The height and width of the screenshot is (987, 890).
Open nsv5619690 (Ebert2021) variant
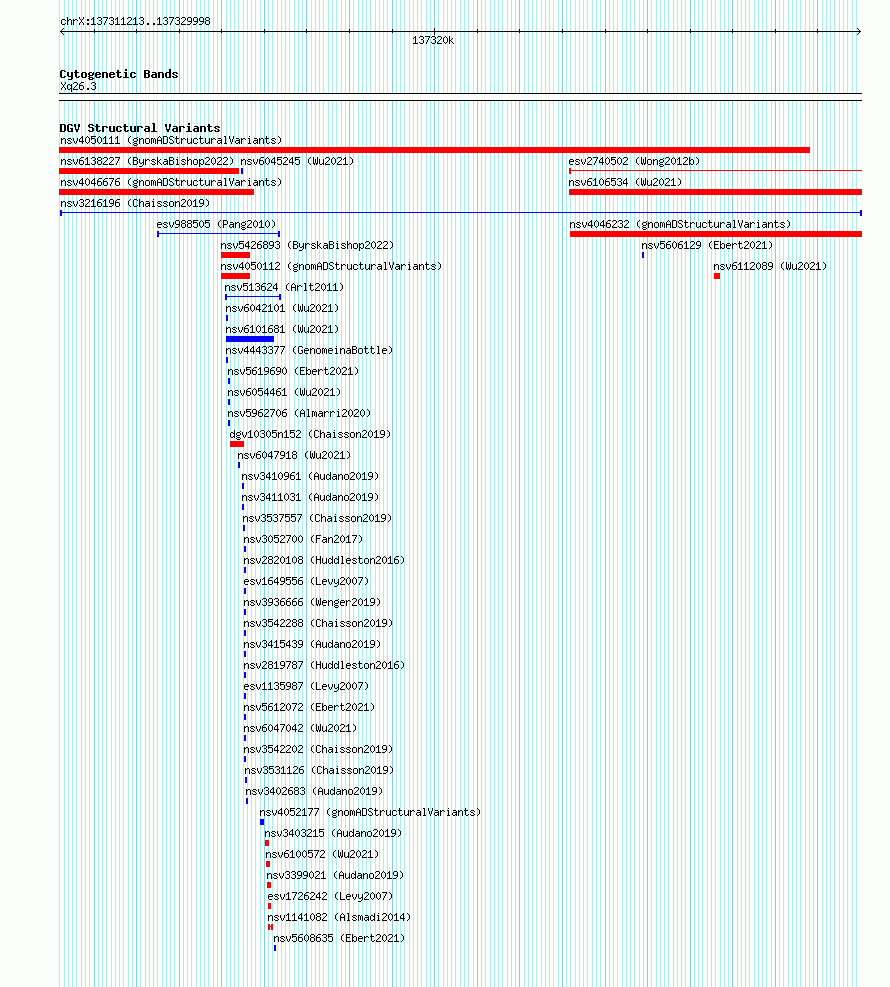(x=293, y=371)
